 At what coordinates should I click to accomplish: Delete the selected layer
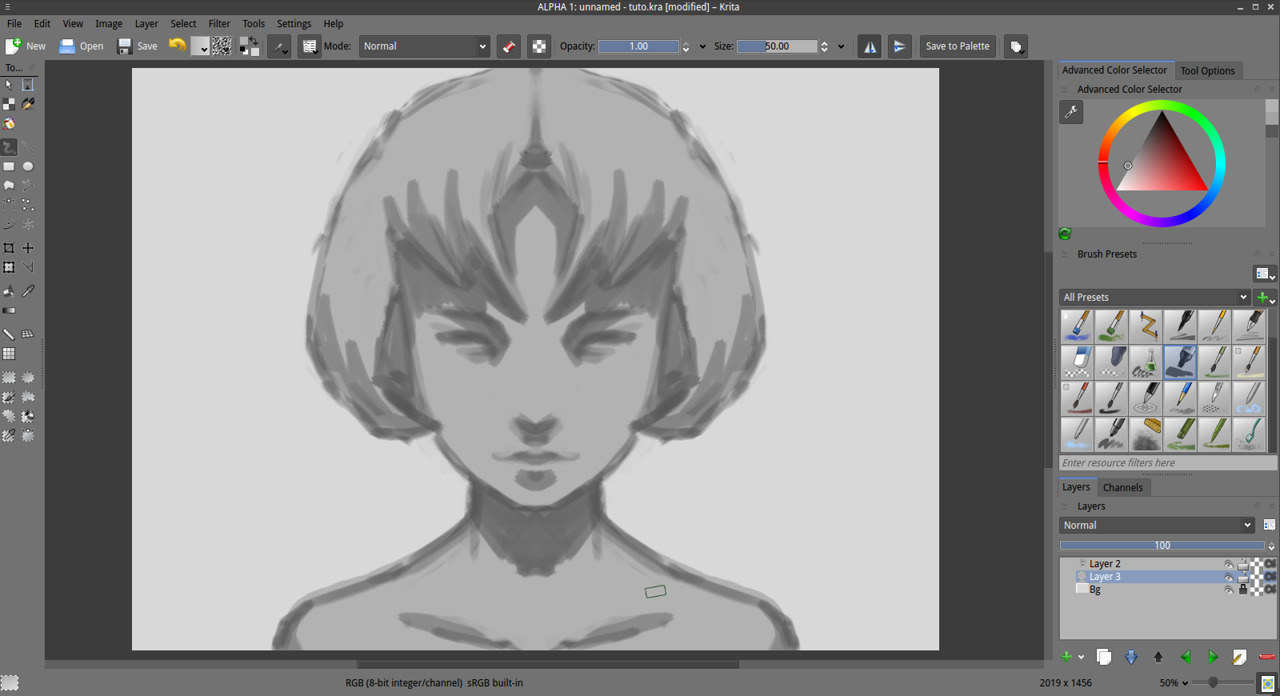tap(1267, 656)
